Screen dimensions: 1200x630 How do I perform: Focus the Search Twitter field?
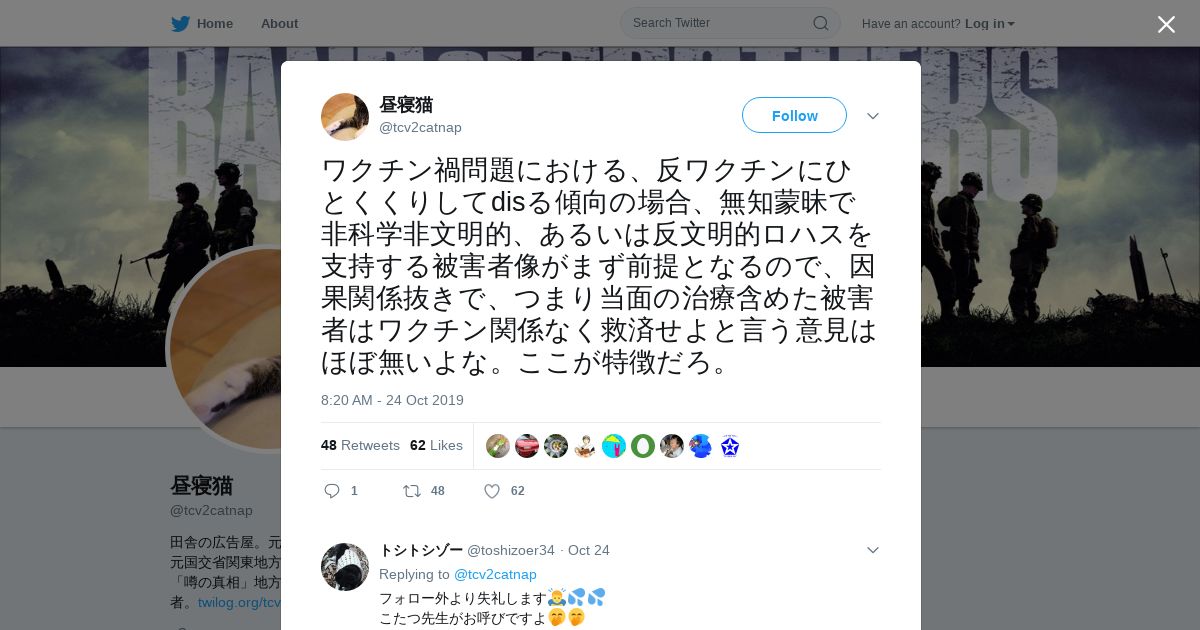click(x=720, y=23)
